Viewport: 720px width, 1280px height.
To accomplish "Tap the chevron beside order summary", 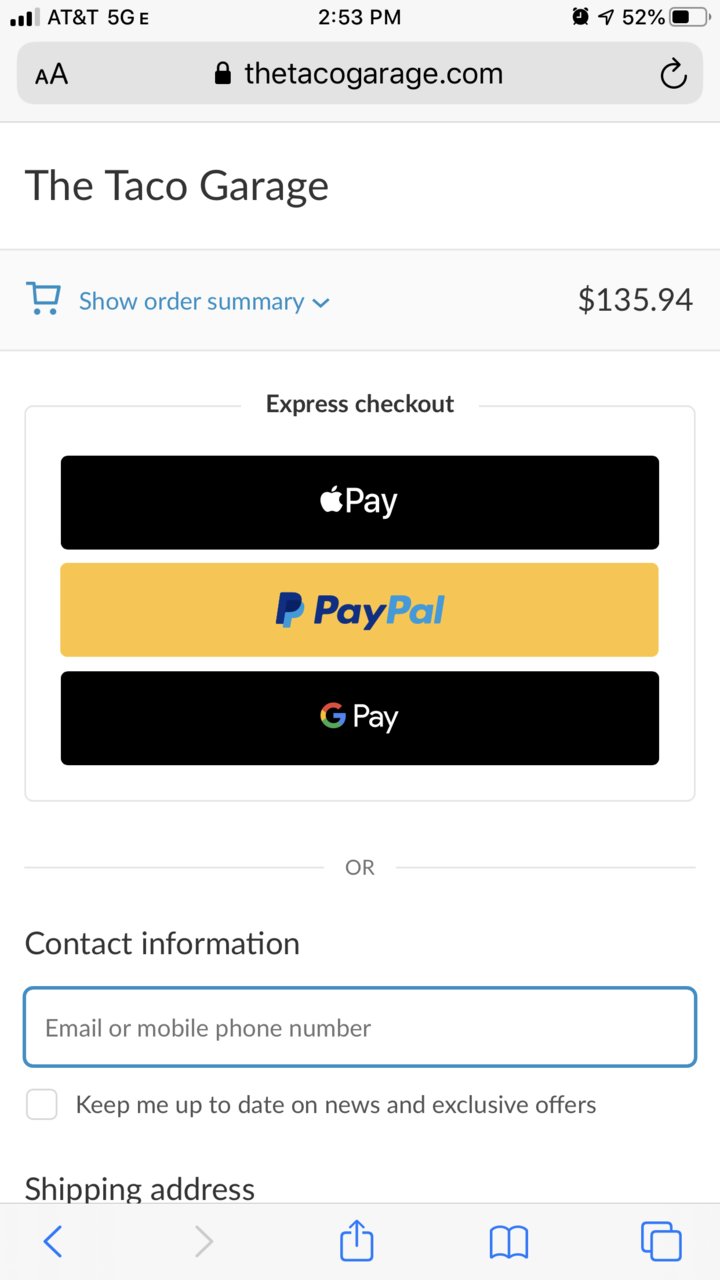I will coord(321,302).
